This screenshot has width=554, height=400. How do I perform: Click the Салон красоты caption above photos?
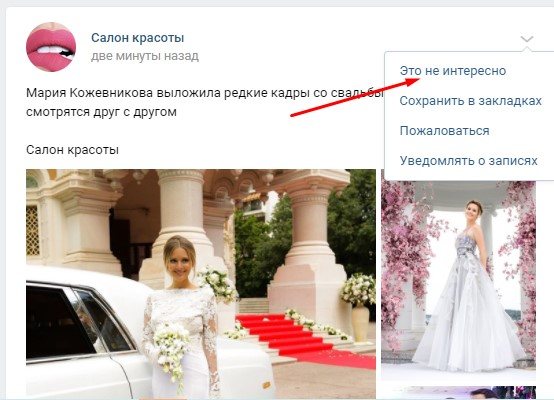pos(72,150)
